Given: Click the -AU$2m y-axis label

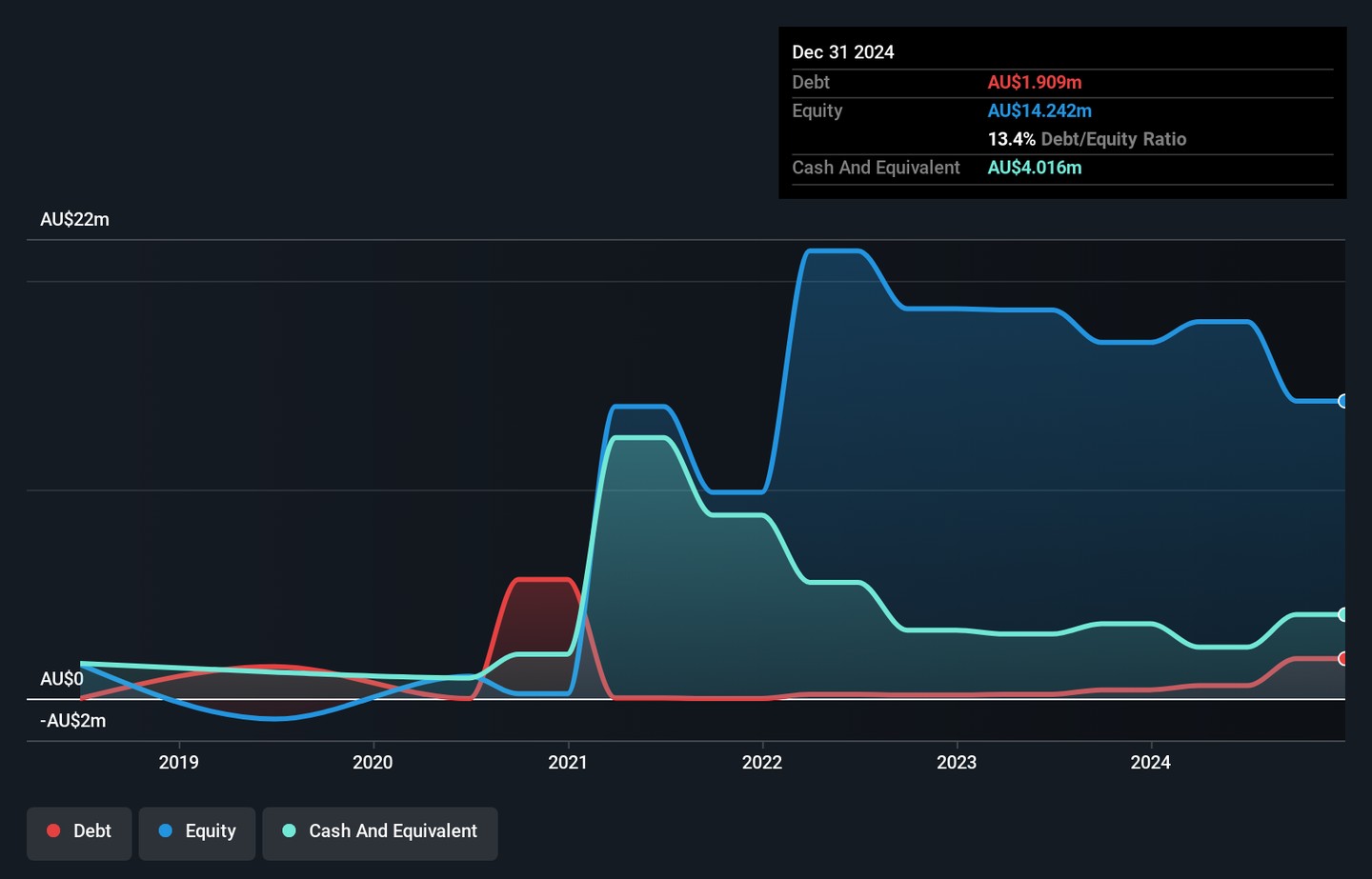Looking at the screenshot, I should [x=72, y=721].
